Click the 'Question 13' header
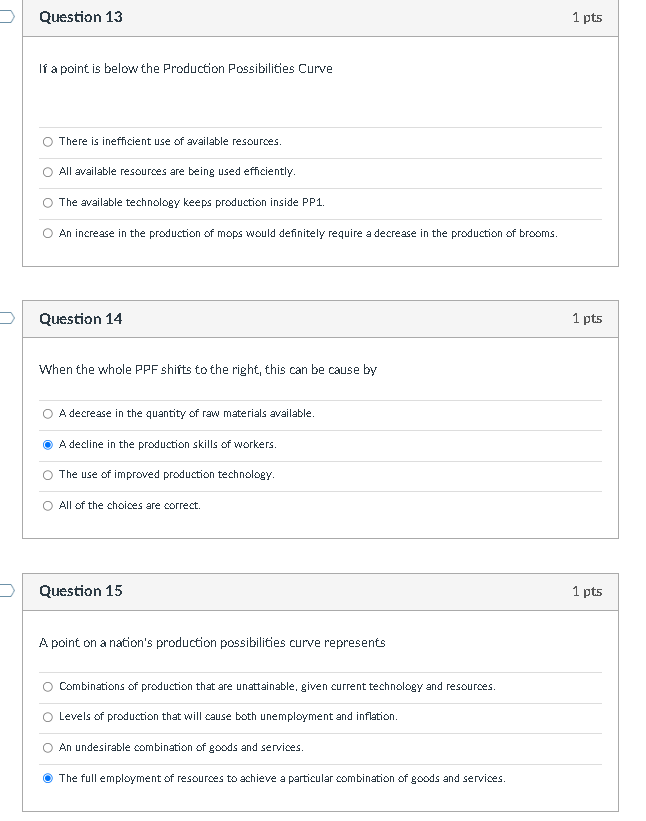Image resolution: width=646 pixels, height=821 pixels. (80, 17)
